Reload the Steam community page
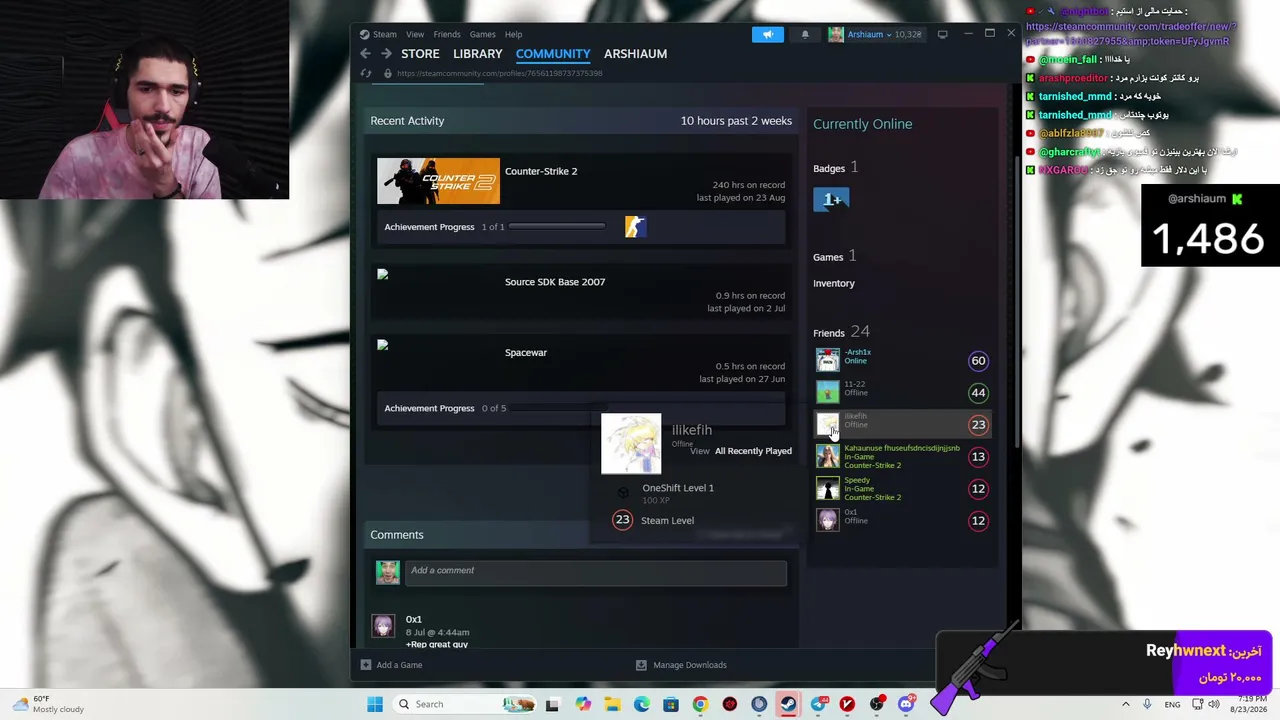Viewport: 1280px width, 720px height. (x=366, y=73)
